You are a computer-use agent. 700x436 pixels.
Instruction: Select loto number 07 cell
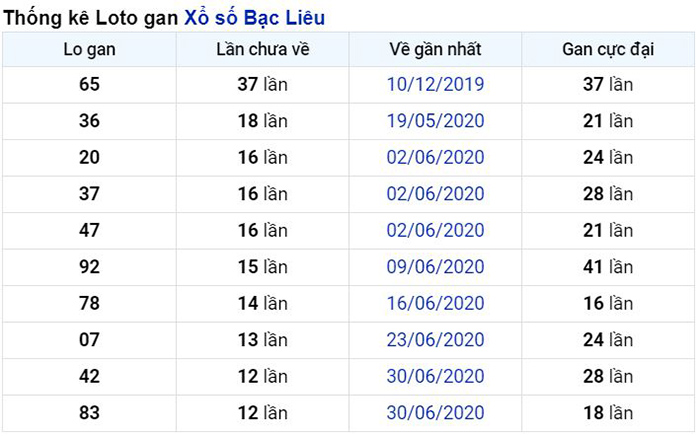[x=89, y=340]
